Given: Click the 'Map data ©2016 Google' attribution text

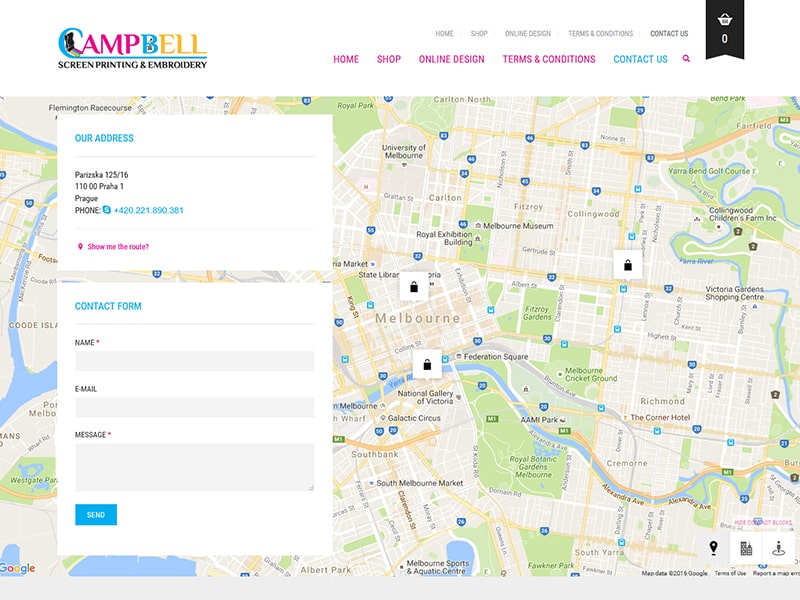Looking at the screenshot, I should [x=674, y=573].
